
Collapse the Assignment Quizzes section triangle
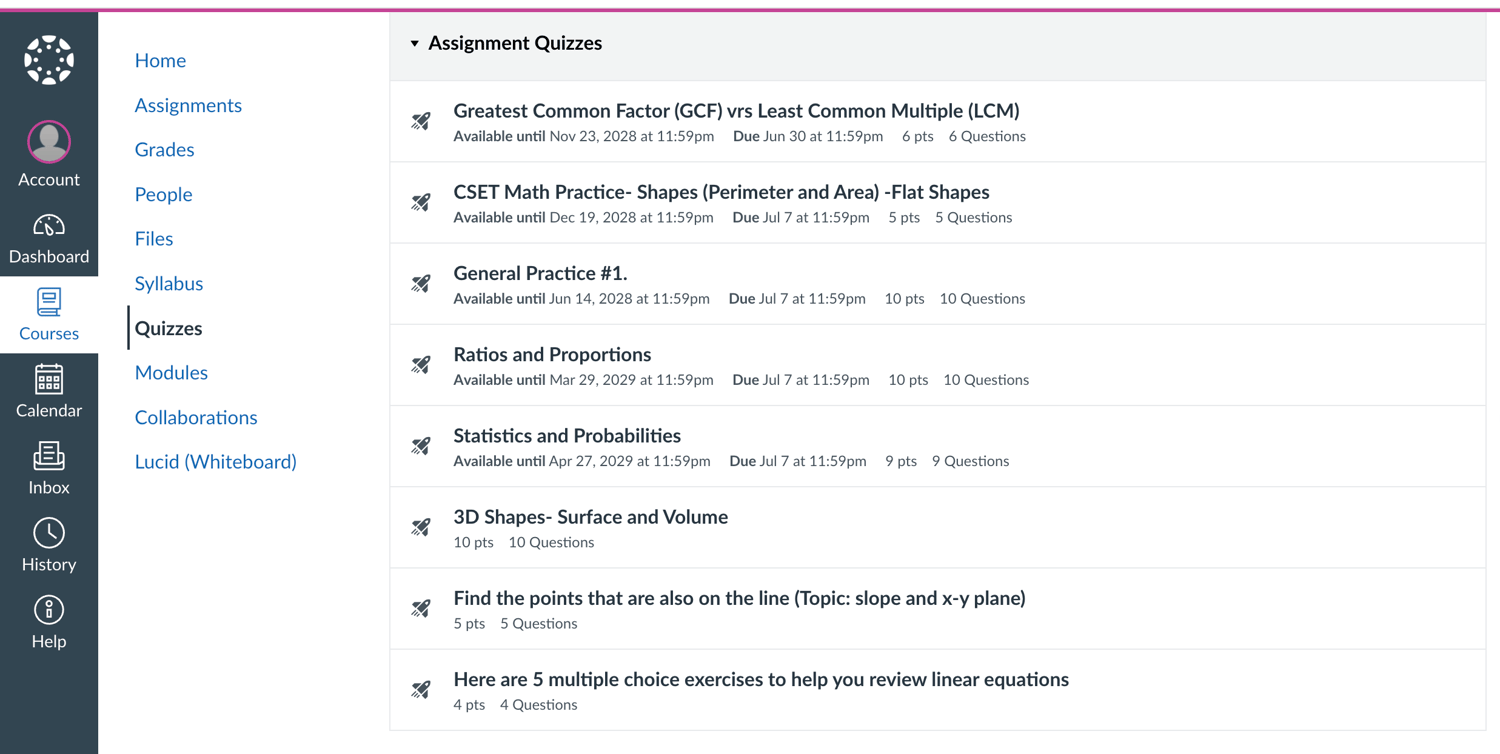[x=414, y=43]
